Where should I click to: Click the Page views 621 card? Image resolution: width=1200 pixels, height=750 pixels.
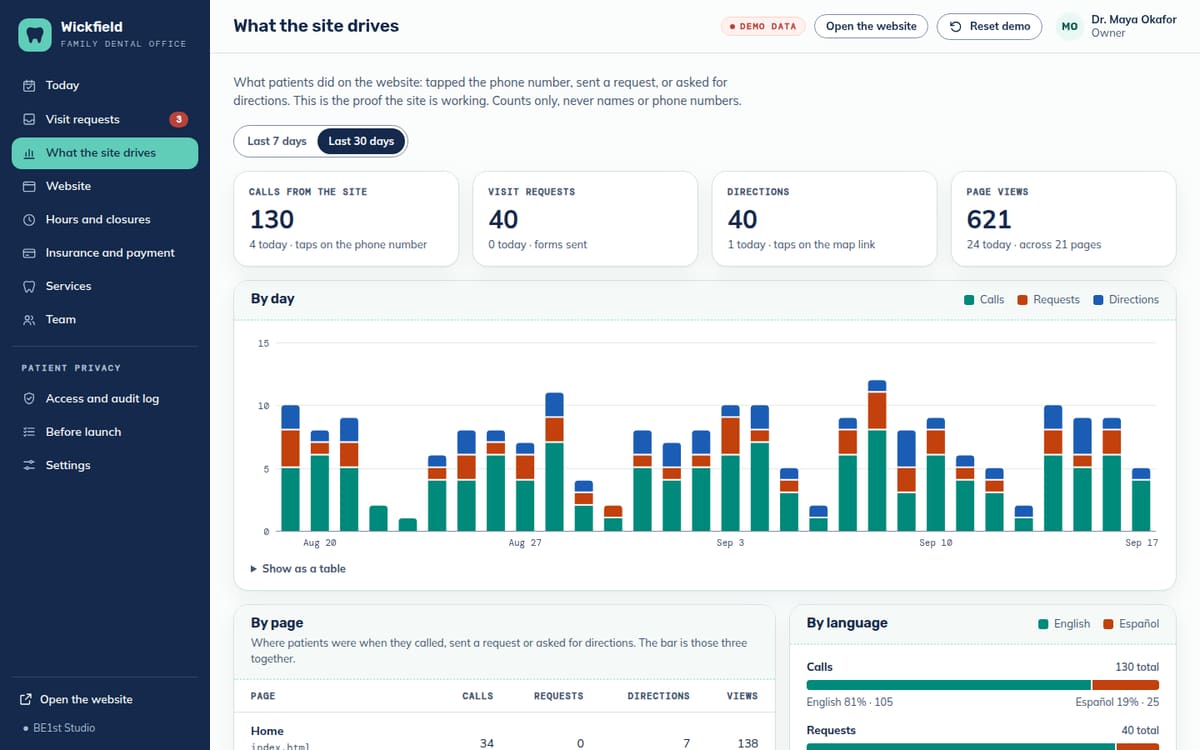click(x=1063, y=219)
